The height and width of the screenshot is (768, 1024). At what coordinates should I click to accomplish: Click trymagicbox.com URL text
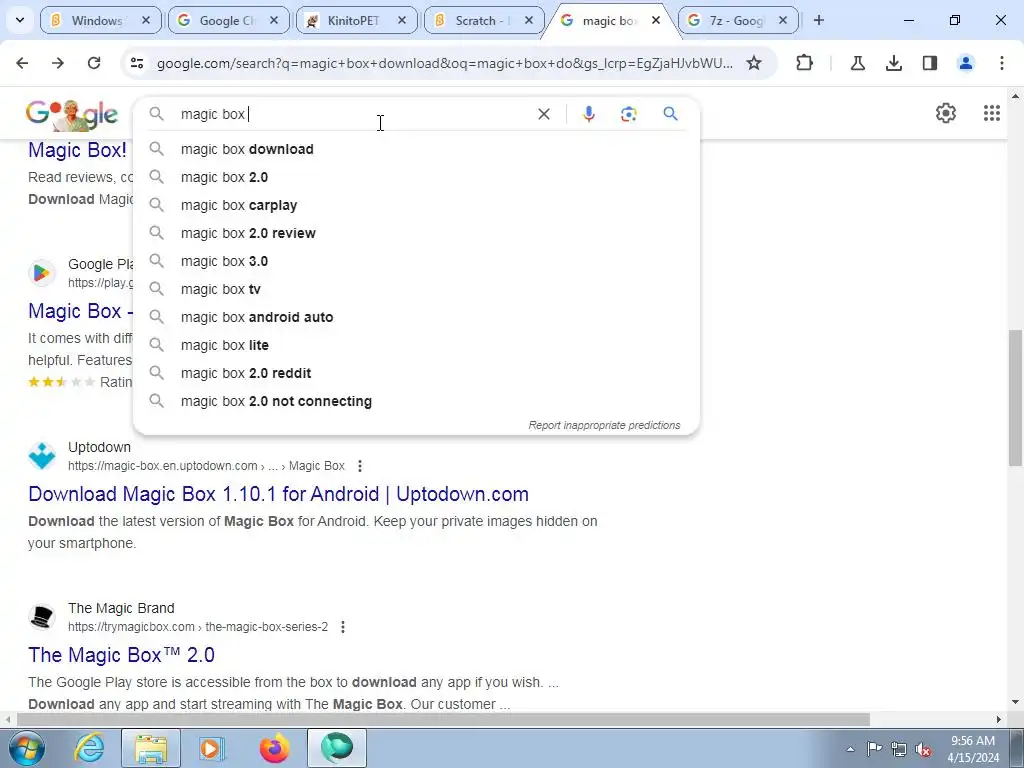pos(198,627)
